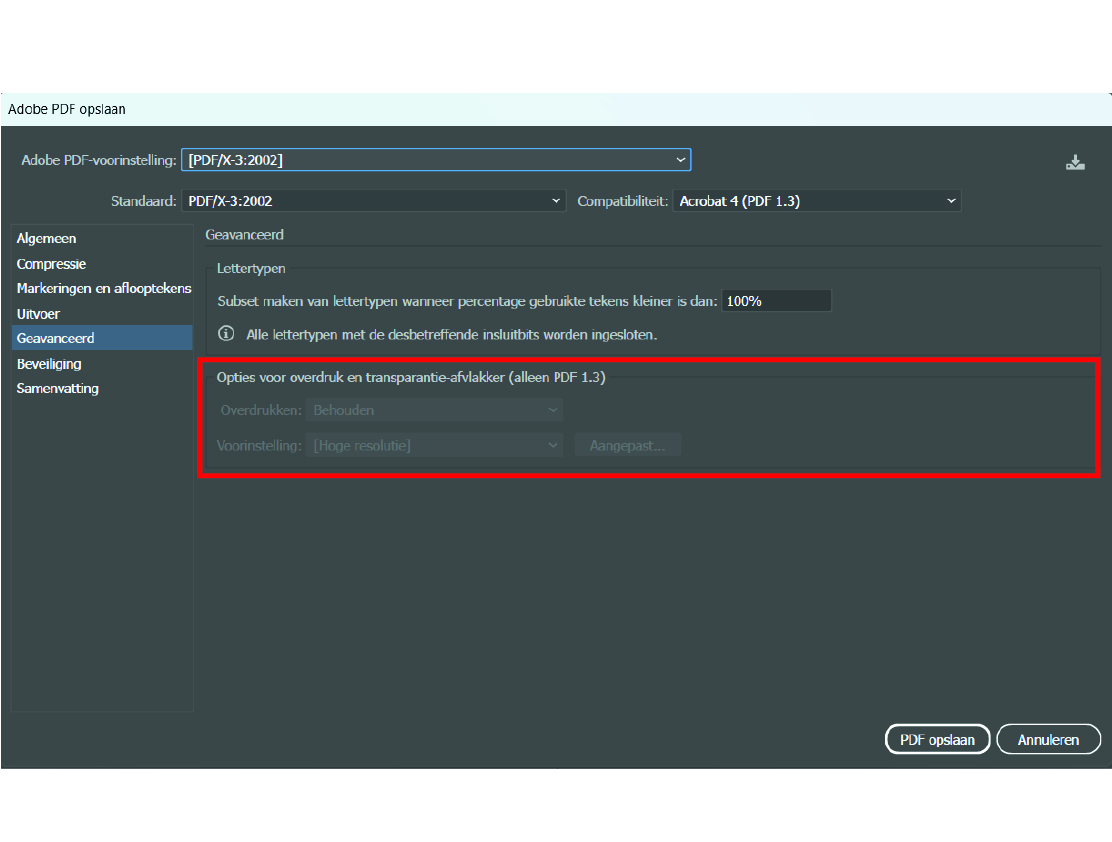Screen dimensions: 1112x842
Task: Select the highlighted Geavanceerd sidebar item
Action: (x=56, y=338)
